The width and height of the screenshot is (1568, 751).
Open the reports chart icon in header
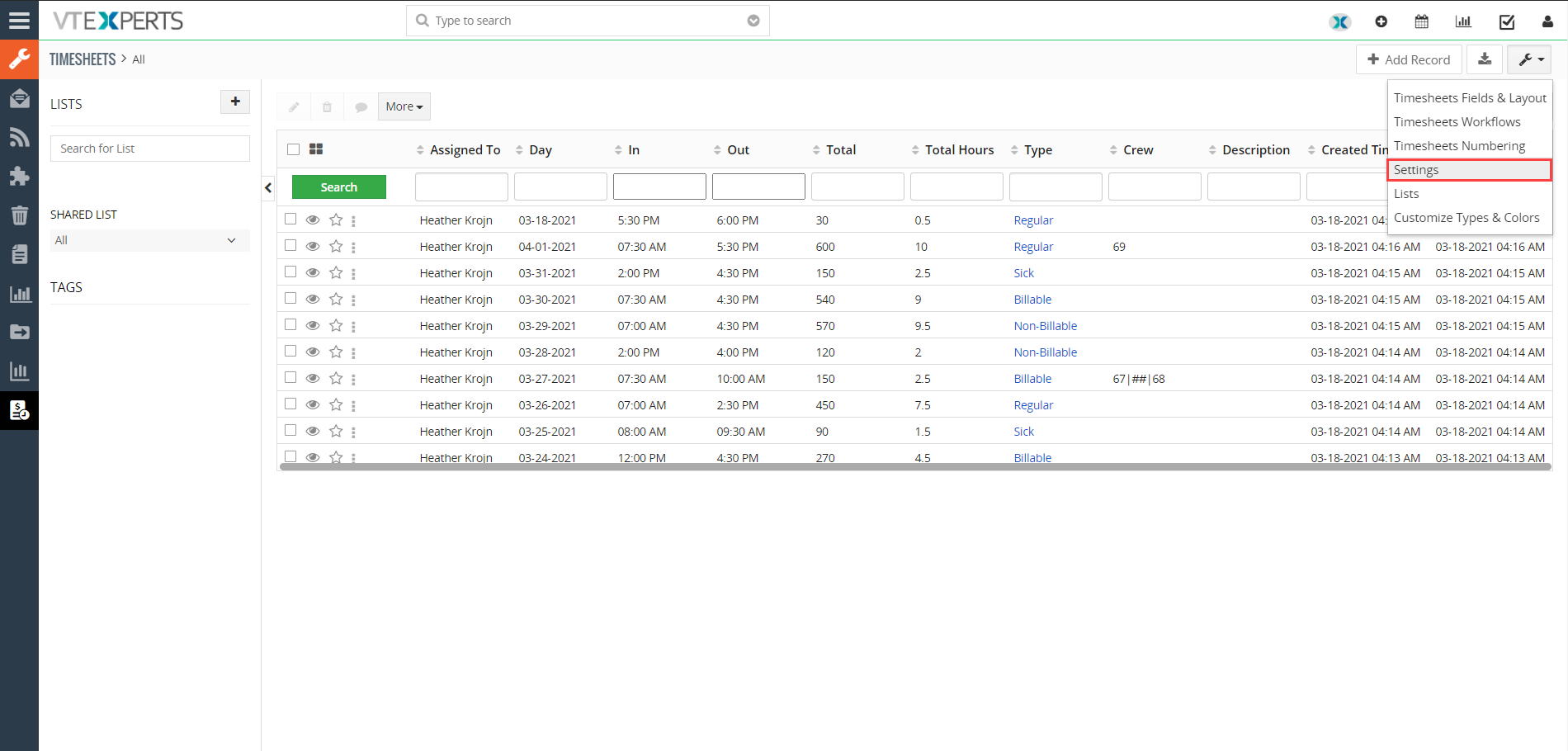coord(1463,21)
